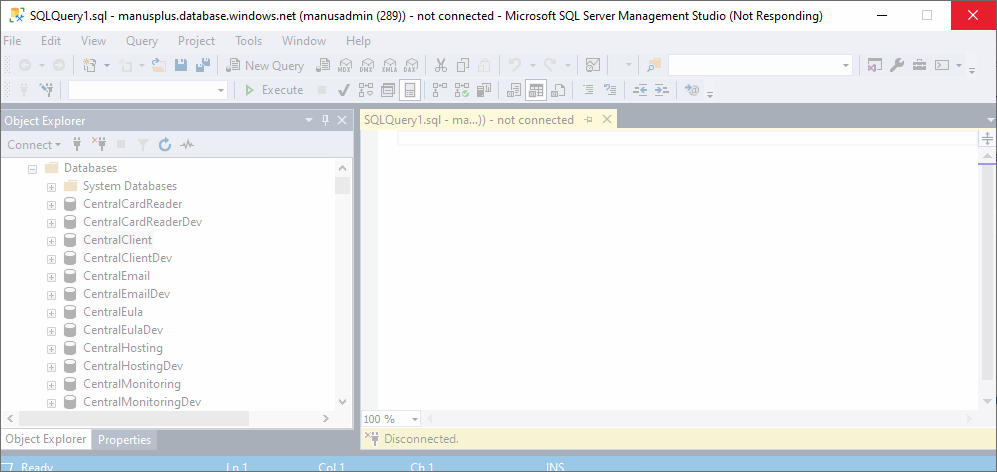This screenshot has width=997, height=472.
Task: Select the CentralClientDev database
Action: coord(127,258)
